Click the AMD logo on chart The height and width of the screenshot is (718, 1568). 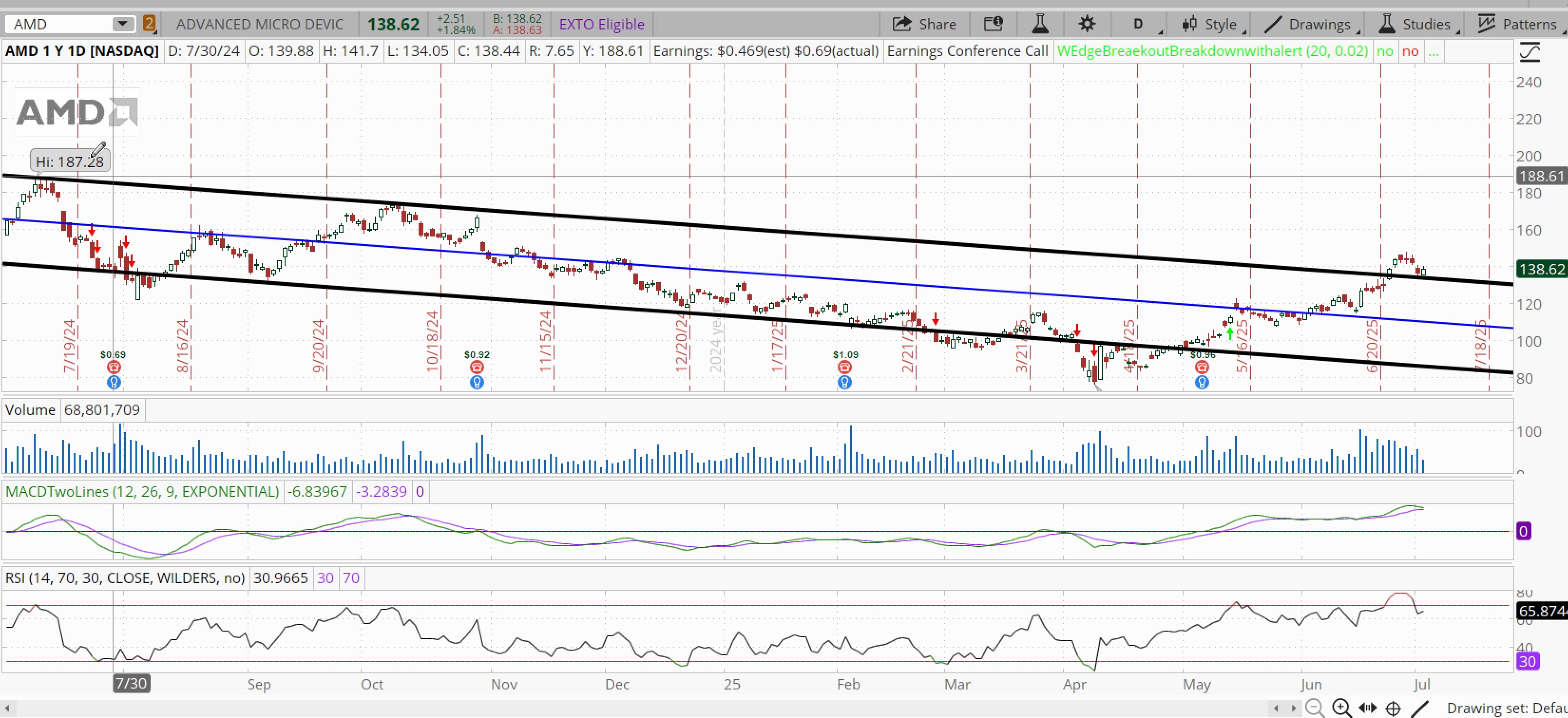tap(76, 113)
